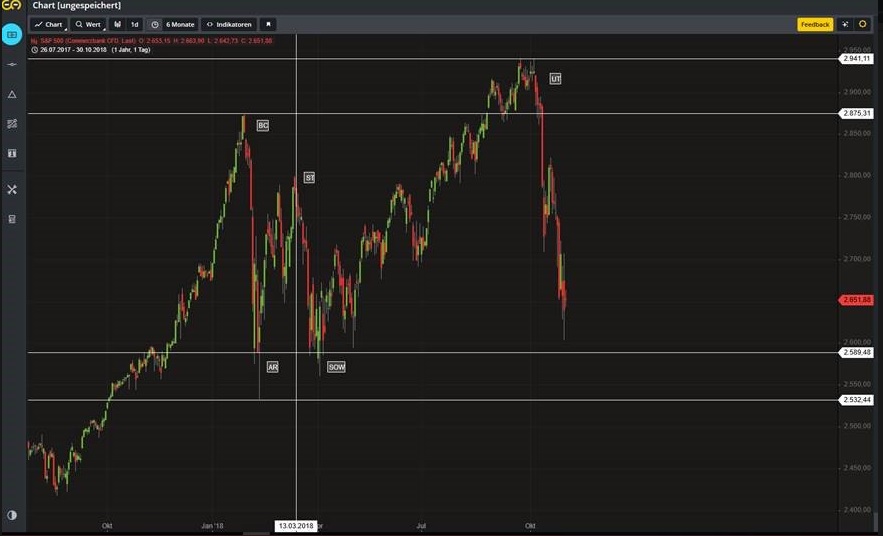Click the Jul time axis label
883x536 pixels.
coord(421,526)
